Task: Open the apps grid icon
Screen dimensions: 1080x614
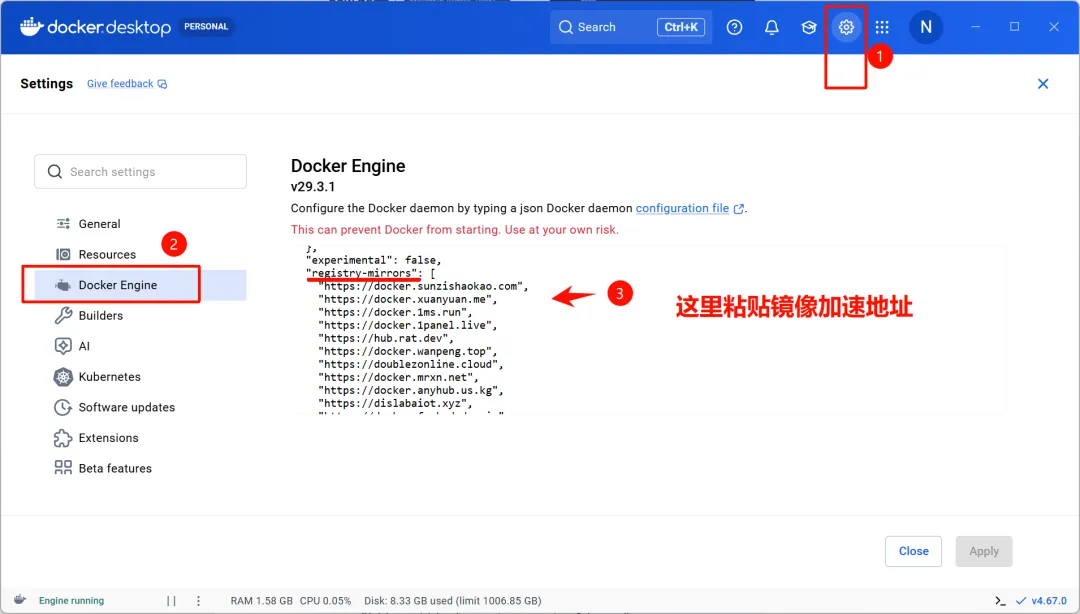Action: 882,27
